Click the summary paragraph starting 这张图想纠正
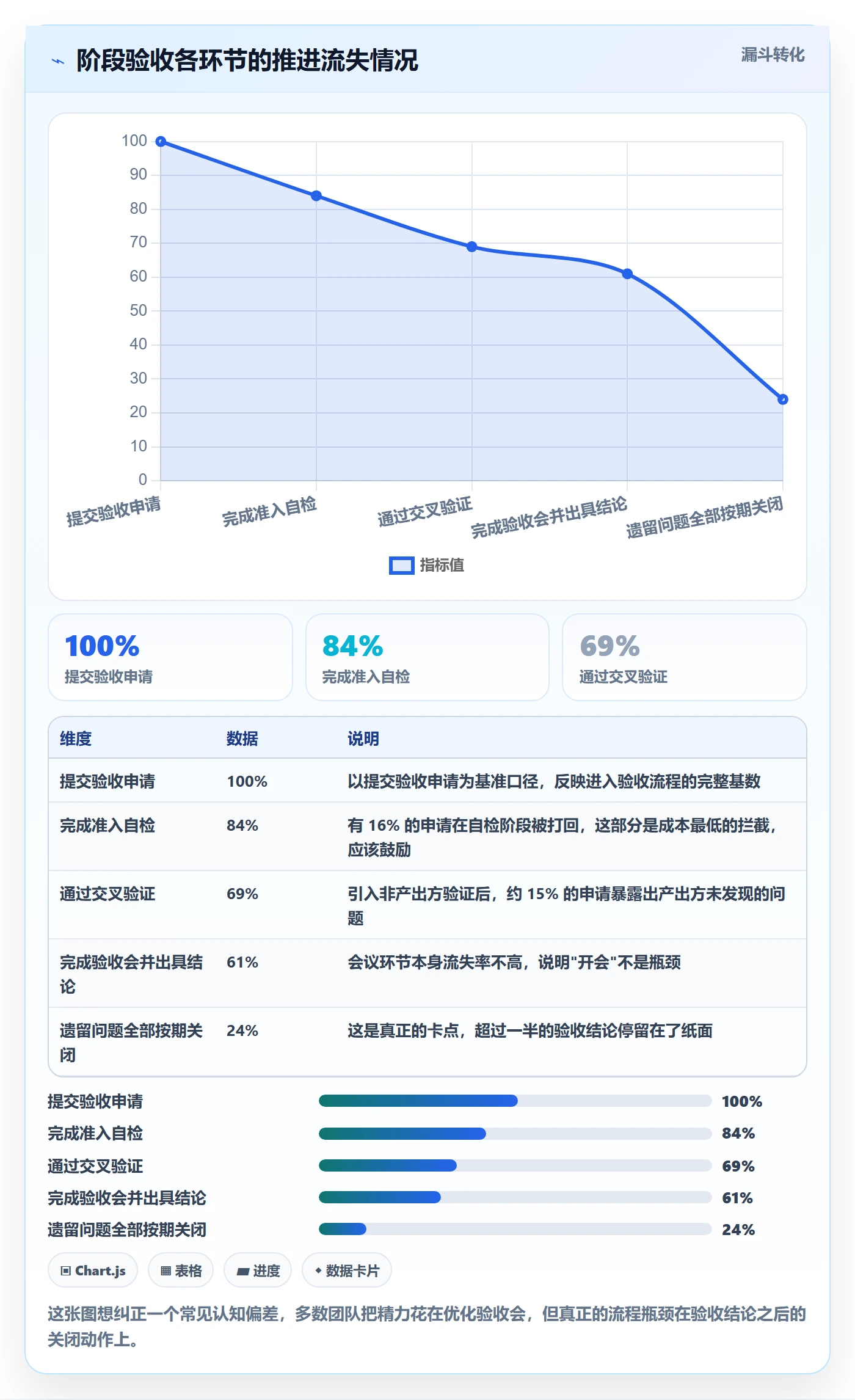855x1400 pixels. [x=427, y=1326]
